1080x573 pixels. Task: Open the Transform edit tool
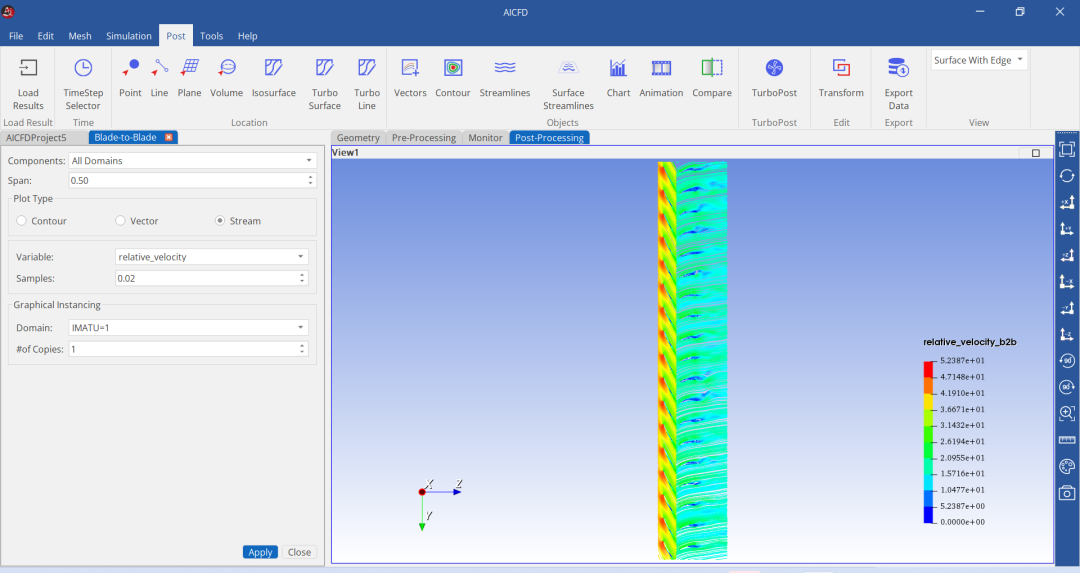[x=841, y=78]
